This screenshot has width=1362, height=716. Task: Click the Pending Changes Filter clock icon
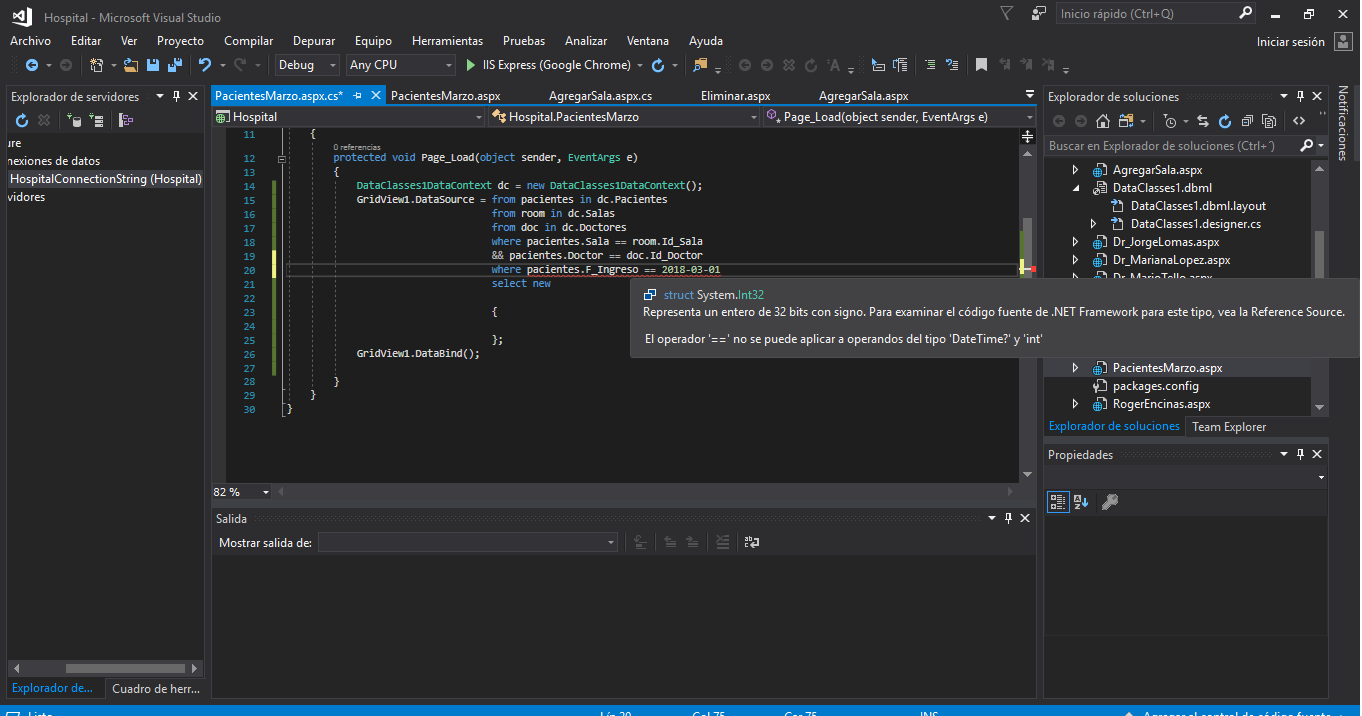[1170, 121]
